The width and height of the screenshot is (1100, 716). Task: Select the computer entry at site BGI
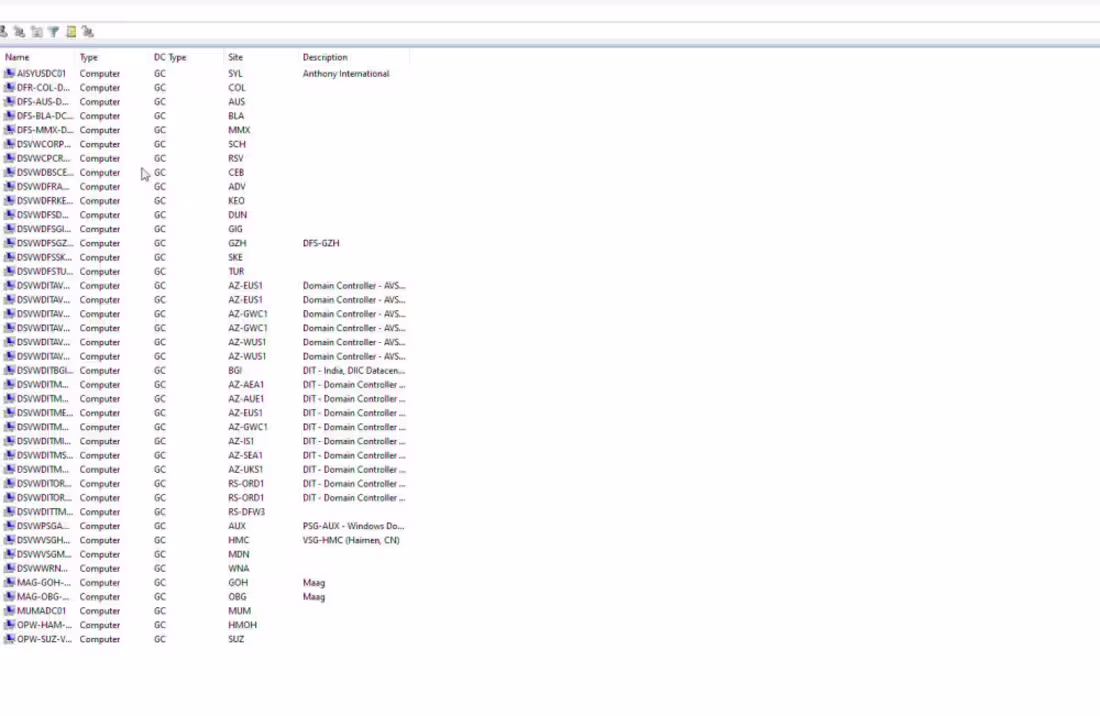(x=40, y=370)
